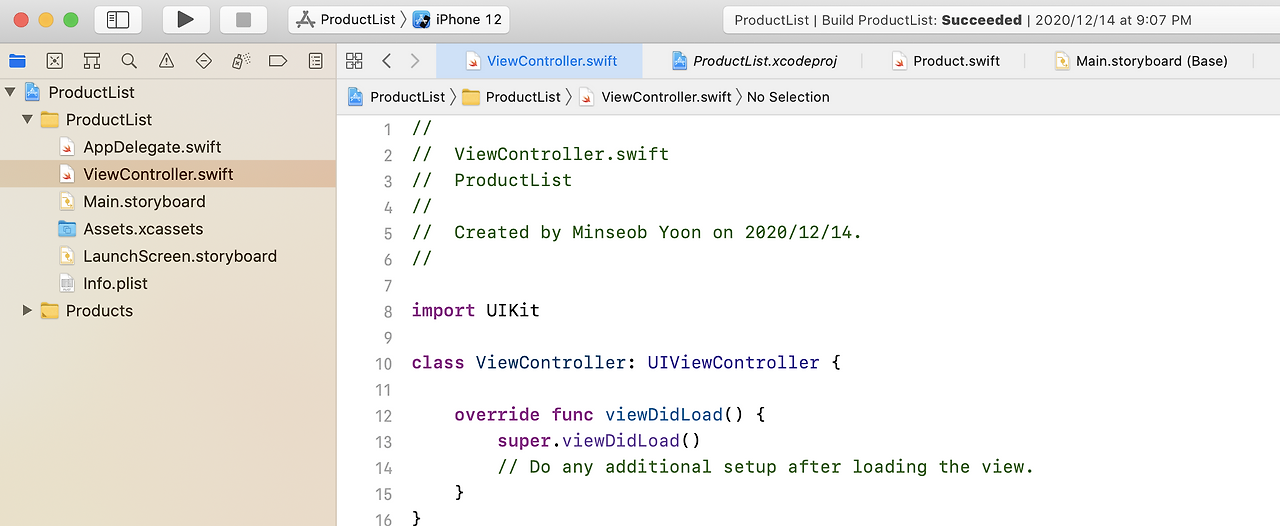The image size is (1280, 526).
Task: Open the Breakpoint navigator
Action: [278, 61]
